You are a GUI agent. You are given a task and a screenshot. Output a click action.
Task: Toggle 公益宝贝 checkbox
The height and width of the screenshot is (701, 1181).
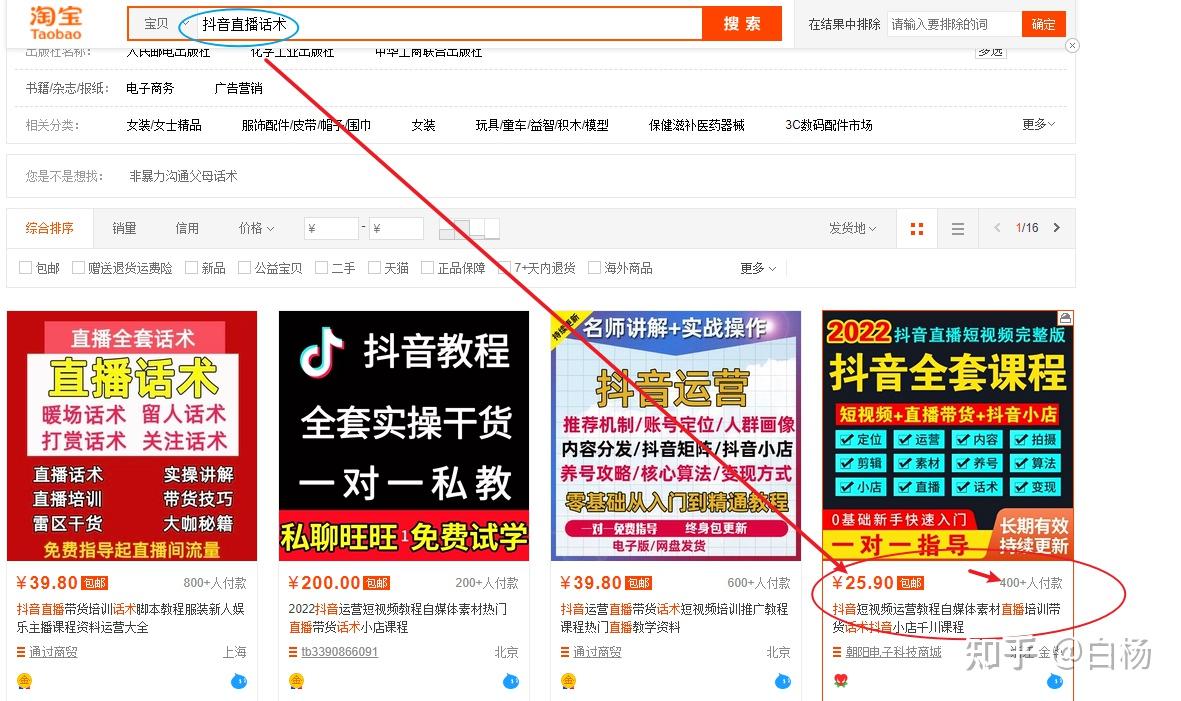tap(244, 267)
